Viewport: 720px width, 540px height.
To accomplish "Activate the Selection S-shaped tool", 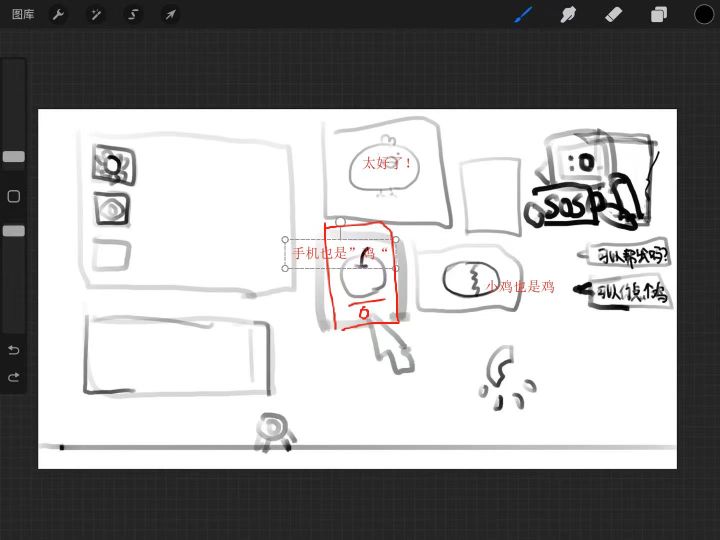I will (133, 15).
